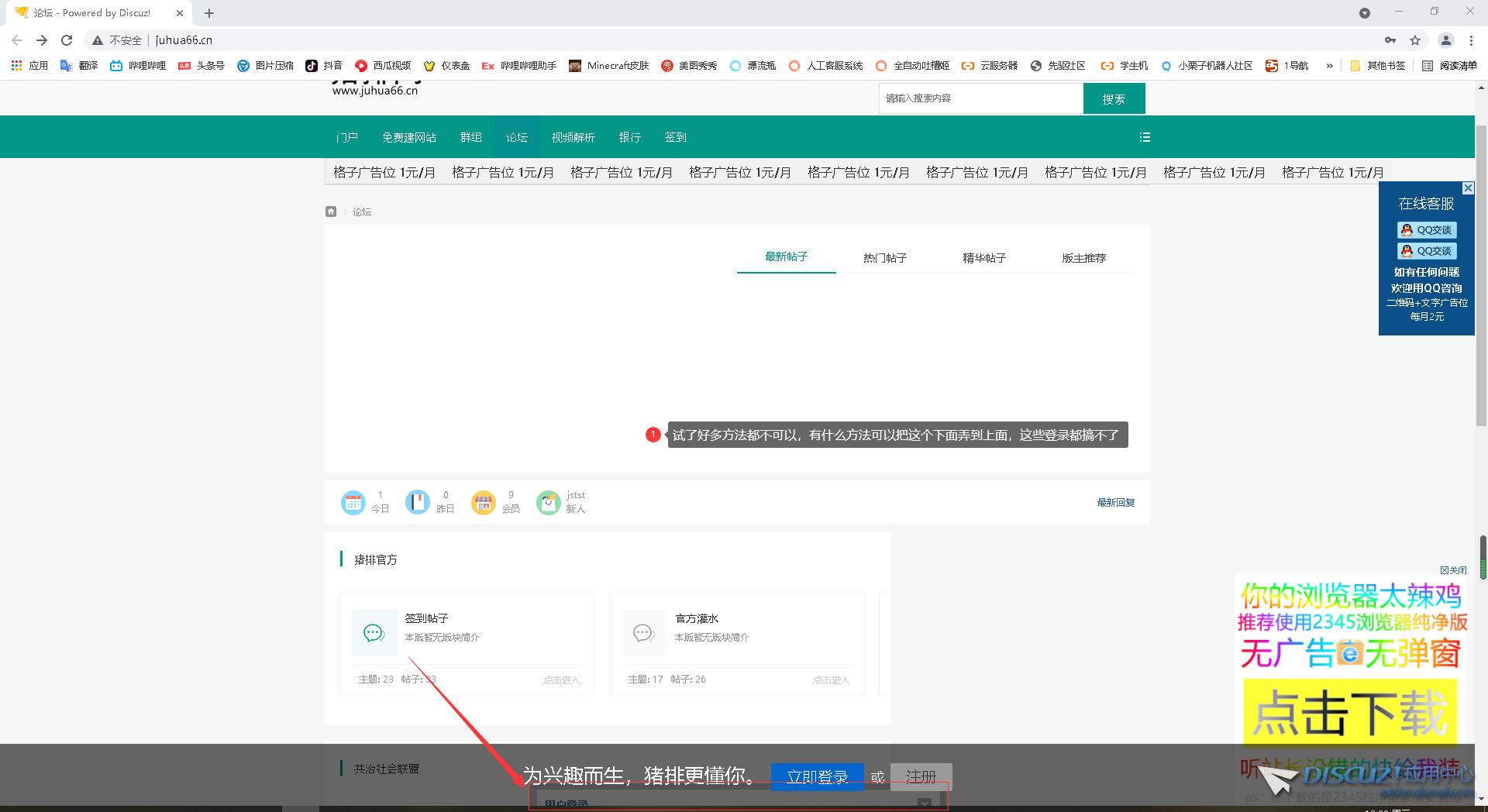Viewport: 1488px width, 812px height.
Task: Click the browser reload icon
Action: pos(67,40)
